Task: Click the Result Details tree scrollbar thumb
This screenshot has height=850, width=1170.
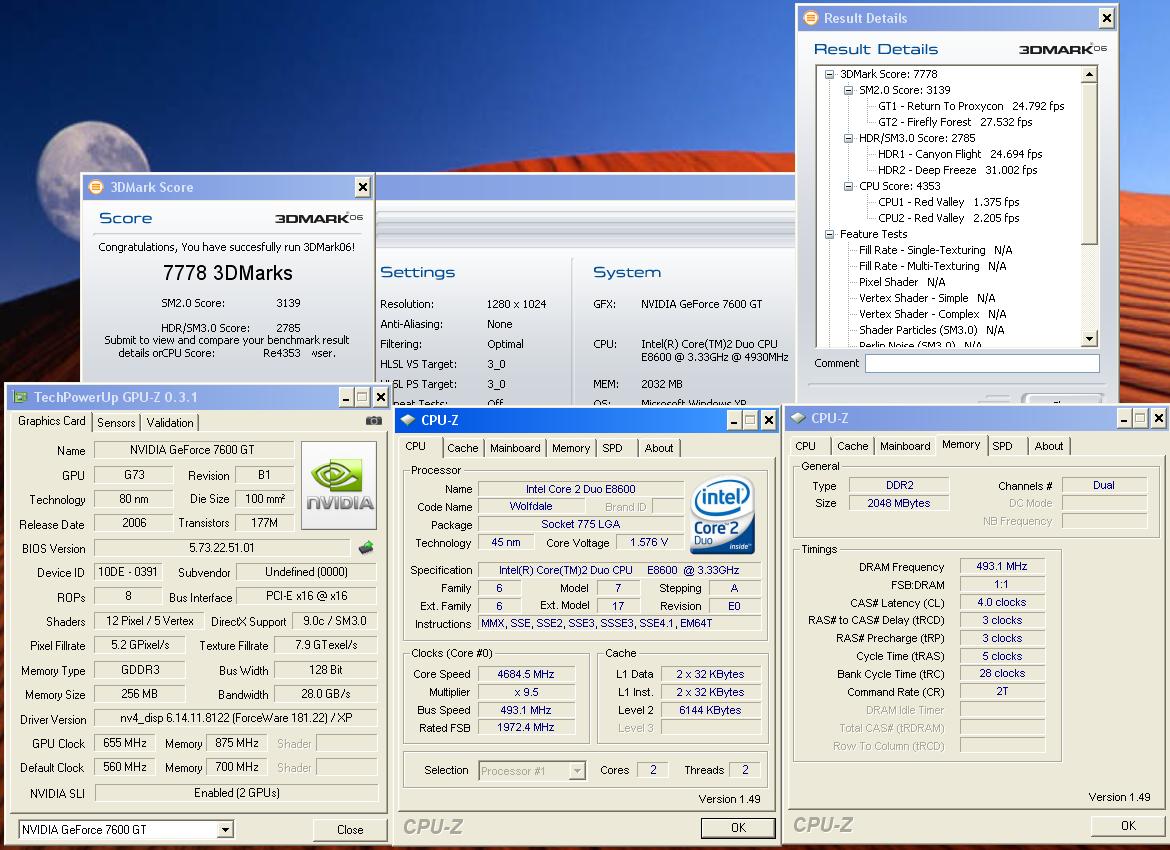Action: tap(1089, 163)
